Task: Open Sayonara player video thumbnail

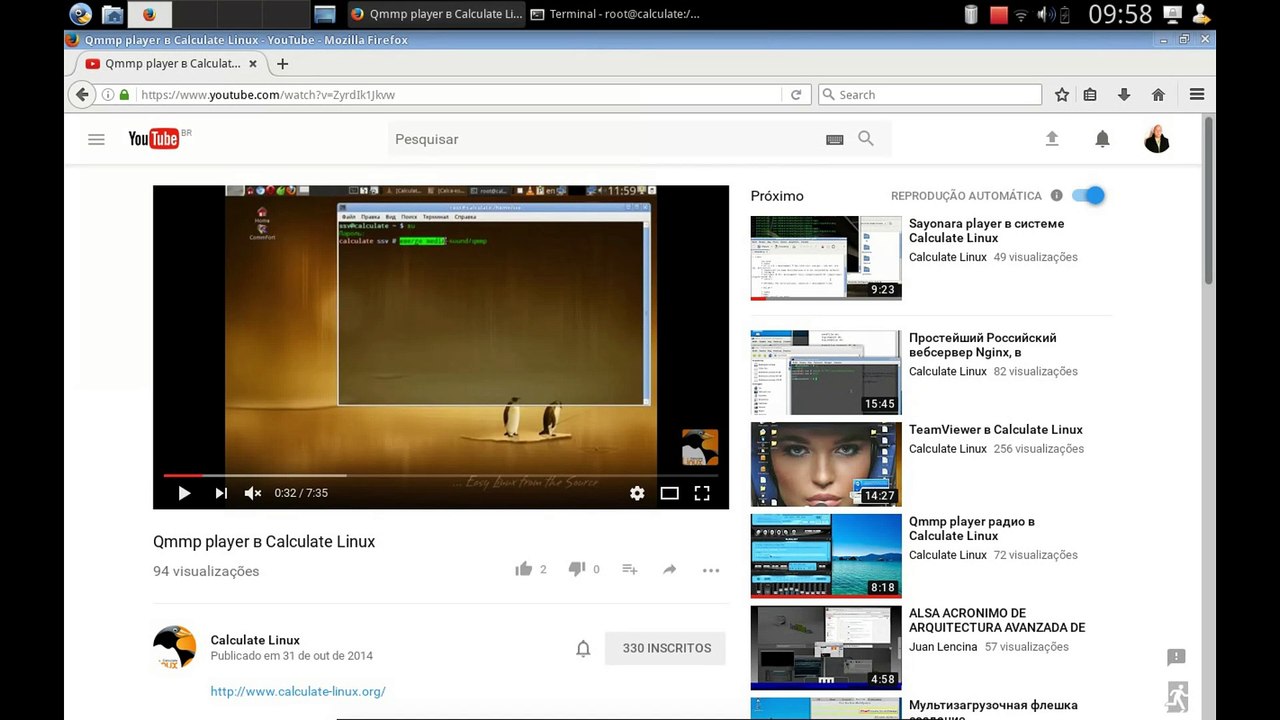Action: pos(826,258)
